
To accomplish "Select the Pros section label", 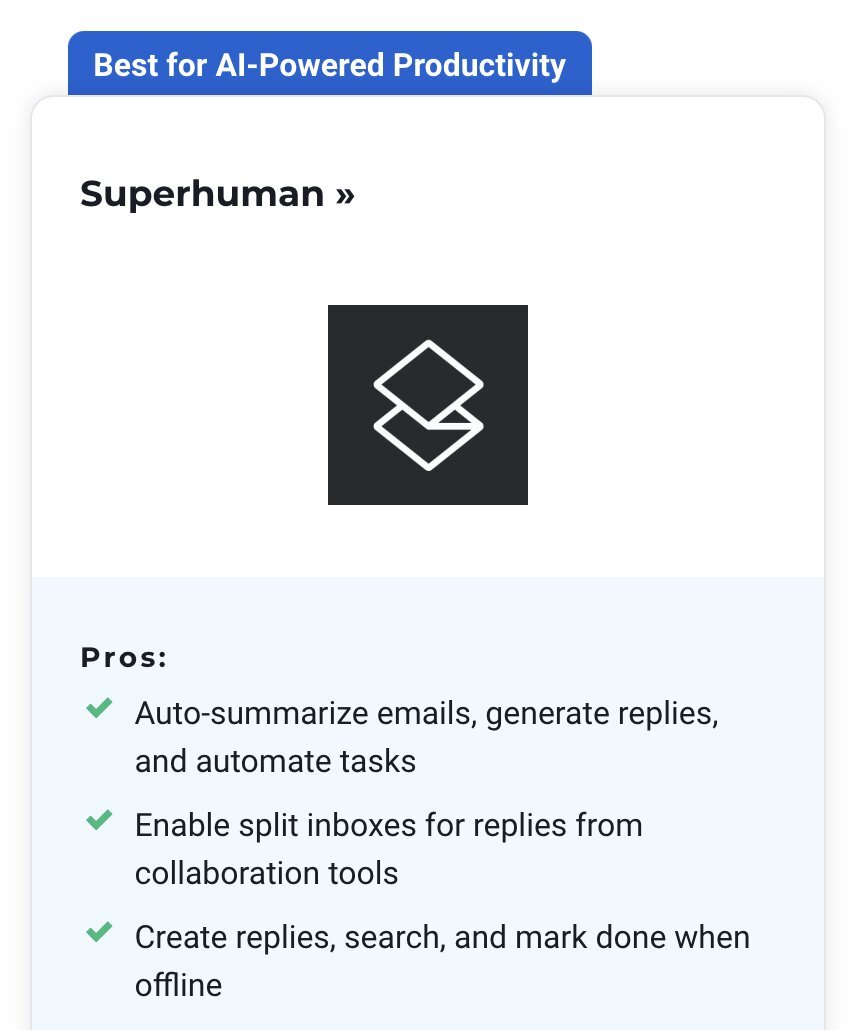I will [x=124, y=657].
